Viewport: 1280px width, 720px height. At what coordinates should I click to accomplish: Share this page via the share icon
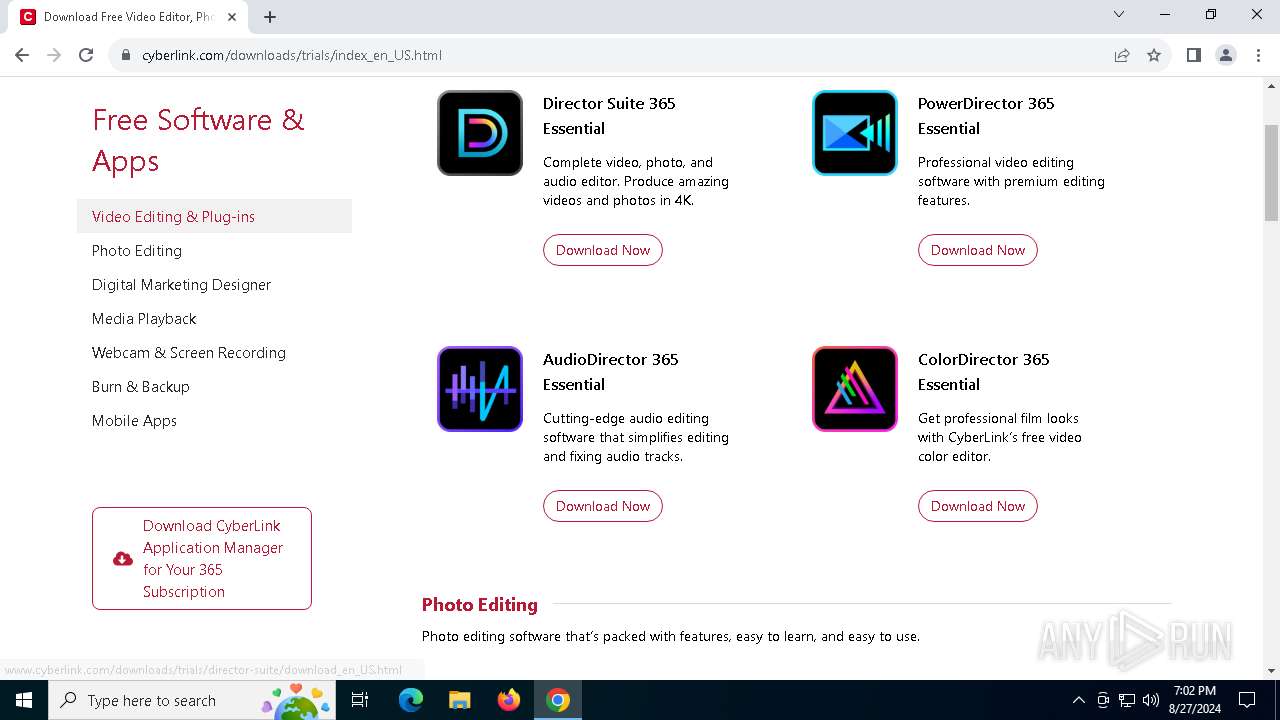click(1122, 55)
